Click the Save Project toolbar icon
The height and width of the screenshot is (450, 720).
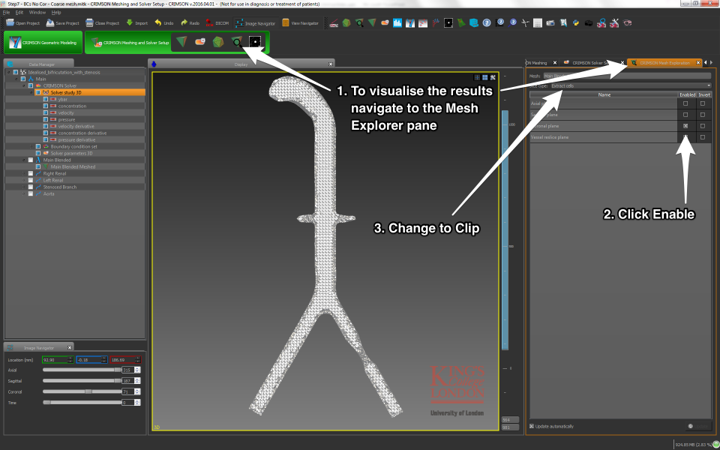click(x=49, y=22)
